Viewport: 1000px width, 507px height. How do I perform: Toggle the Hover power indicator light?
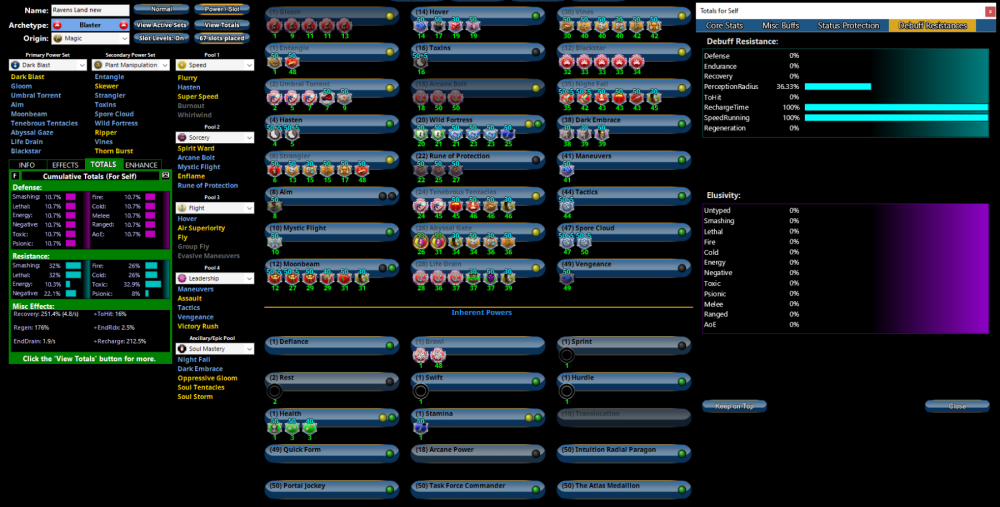(535, 16)
